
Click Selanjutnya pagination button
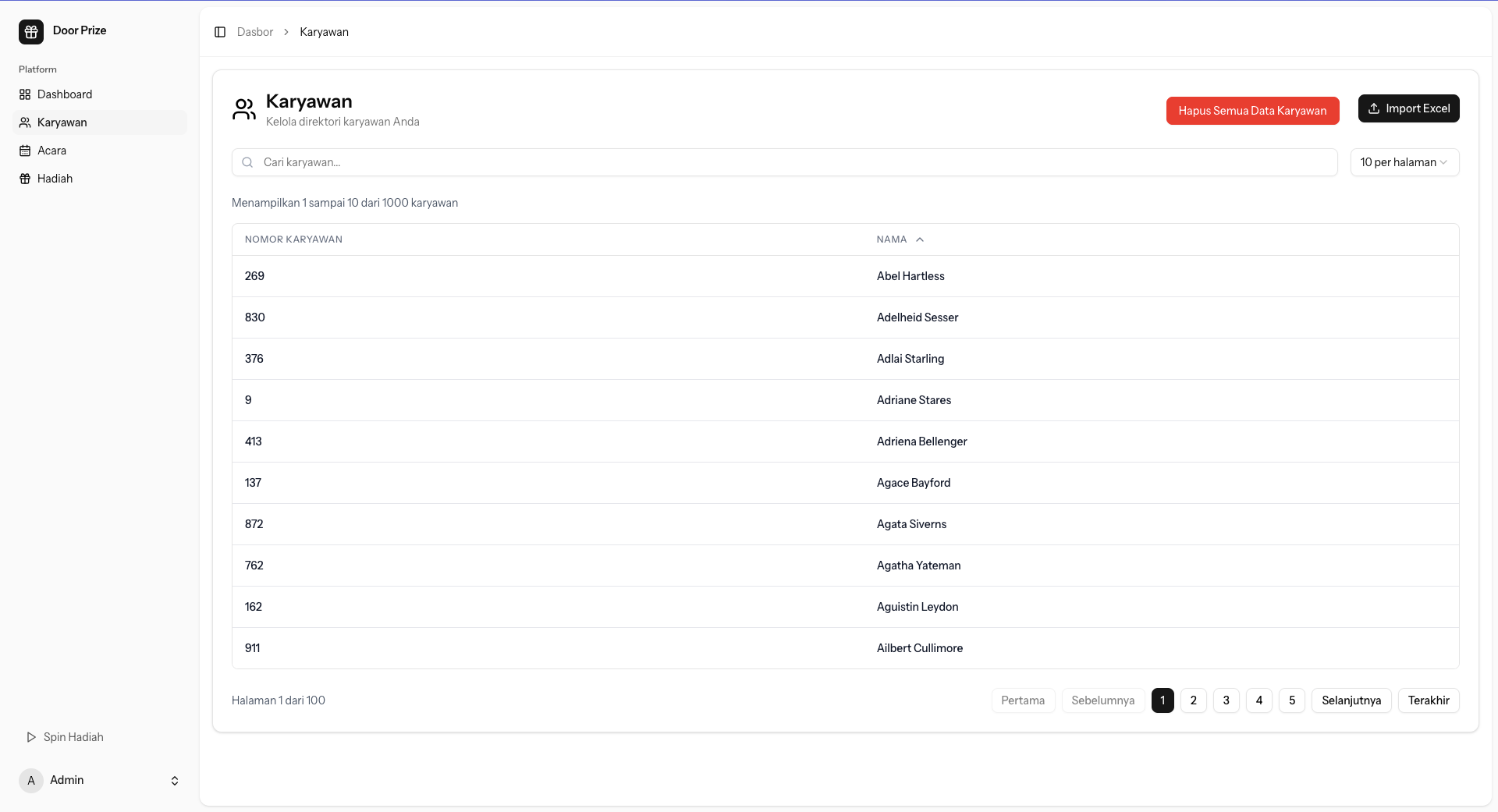click(x=1351, y=700)
